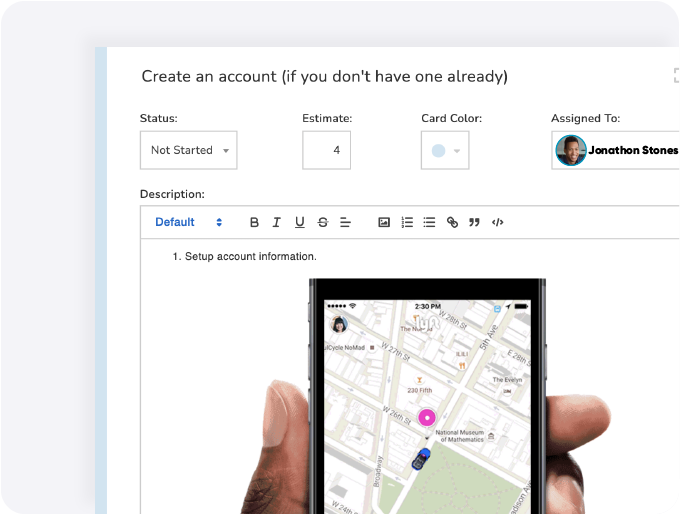680x515 pixels.
Task: Click the Status label
Action: (x=159, y=118)
